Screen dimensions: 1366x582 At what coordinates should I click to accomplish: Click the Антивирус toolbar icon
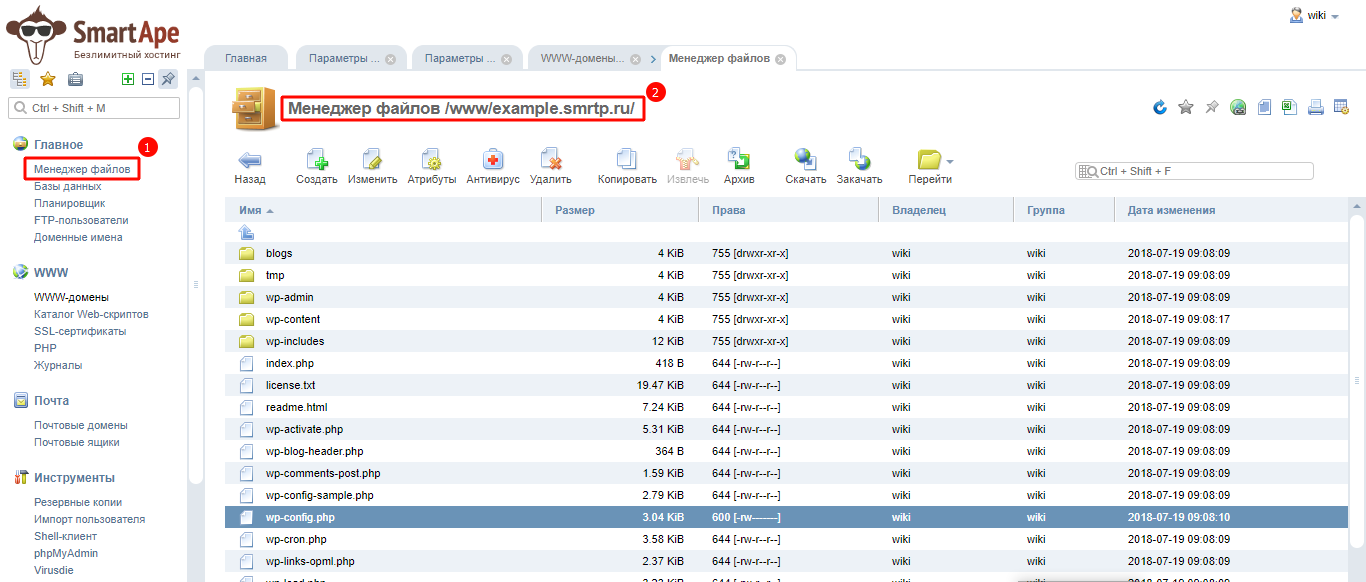click(493, 160)
